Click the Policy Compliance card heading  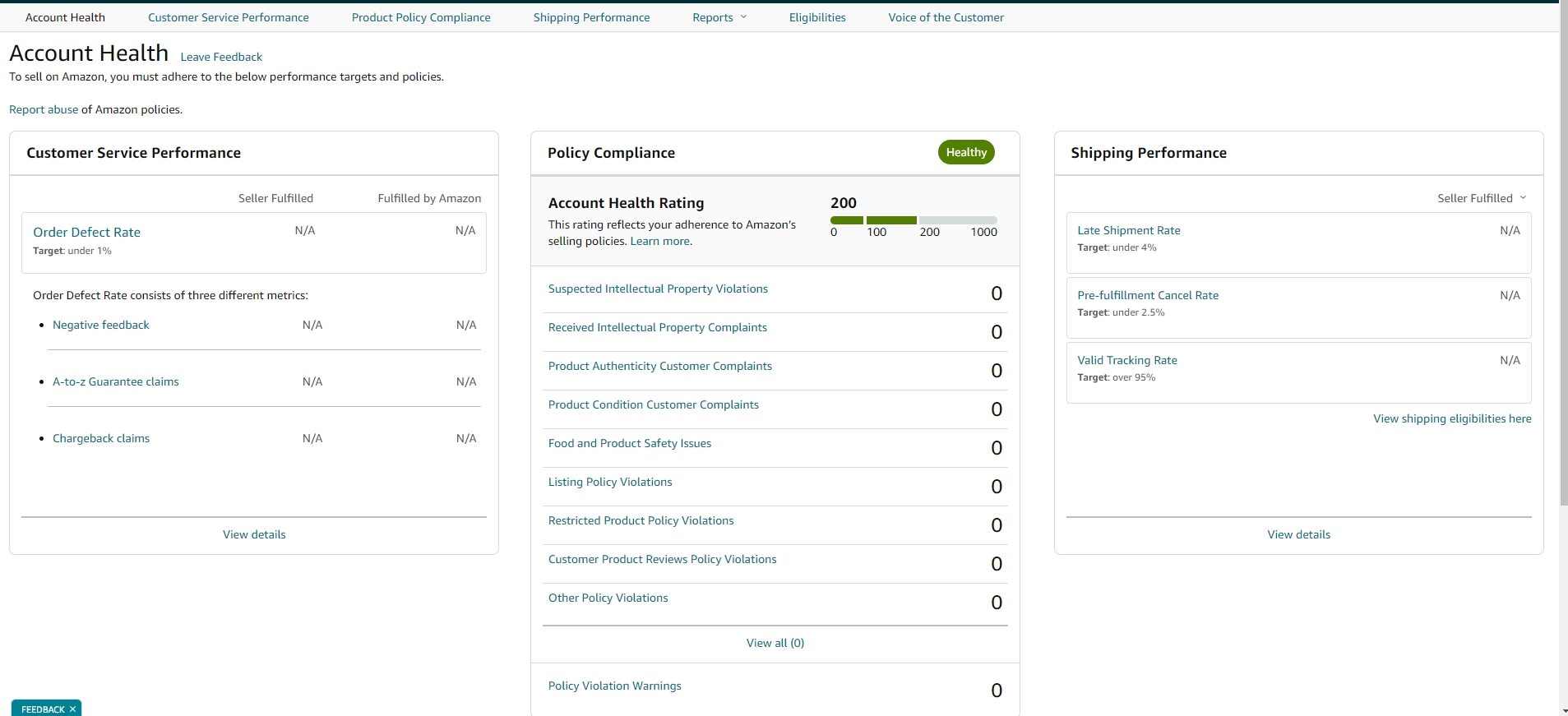coord(611,153)
